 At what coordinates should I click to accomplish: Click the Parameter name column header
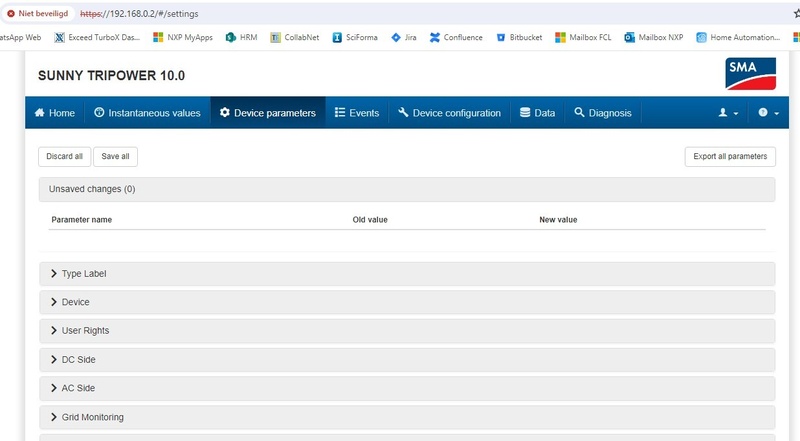pos(82,220)
